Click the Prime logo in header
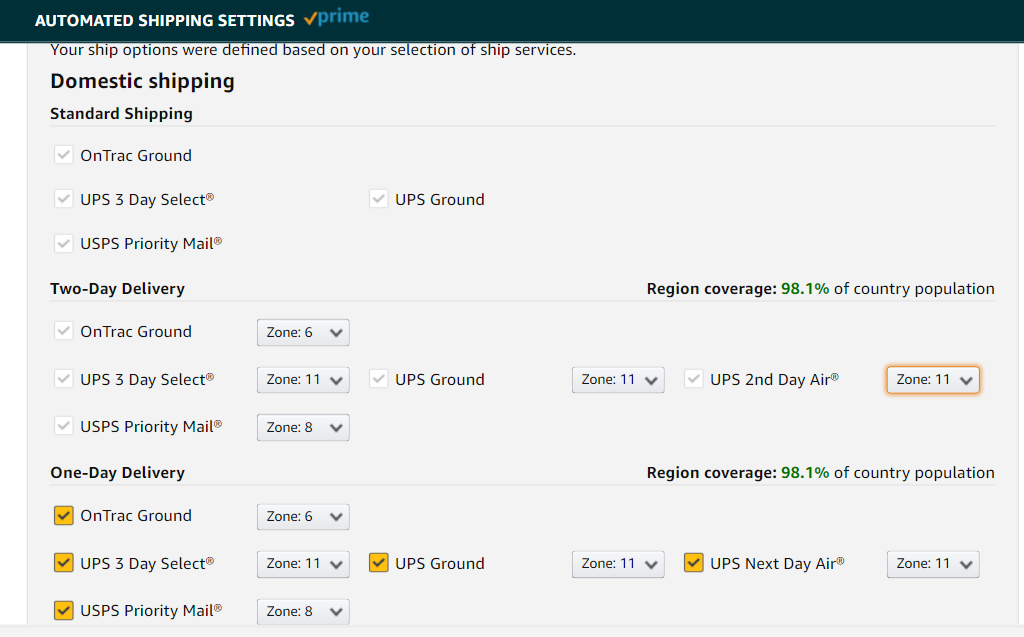 point(336,18)
